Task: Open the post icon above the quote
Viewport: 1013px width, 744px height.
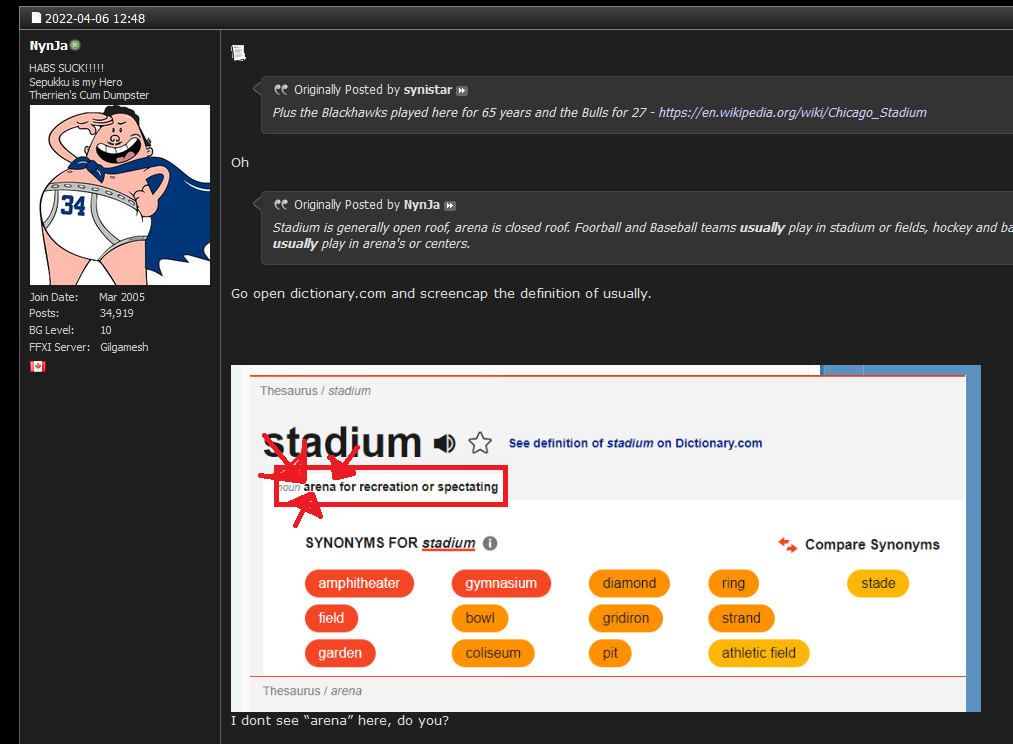Action: tap(238, 53)
